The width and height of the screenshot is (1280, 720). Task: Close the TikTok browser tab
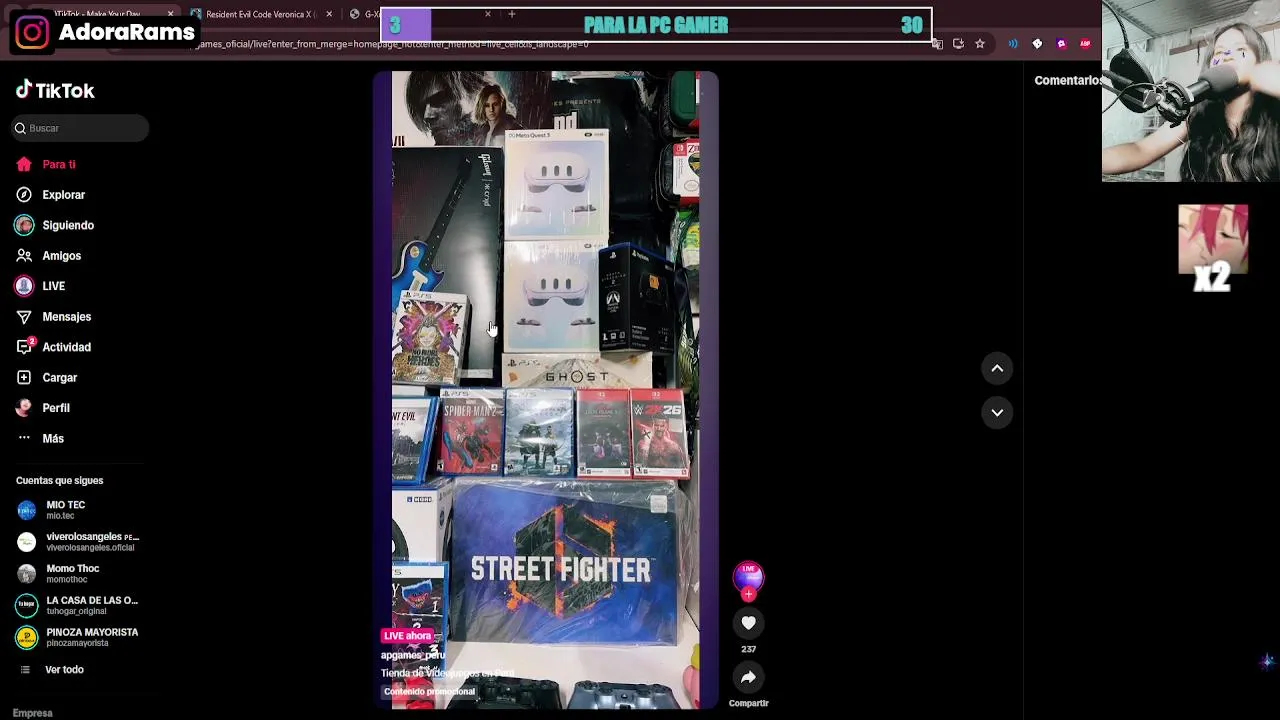tap(171, 14)
